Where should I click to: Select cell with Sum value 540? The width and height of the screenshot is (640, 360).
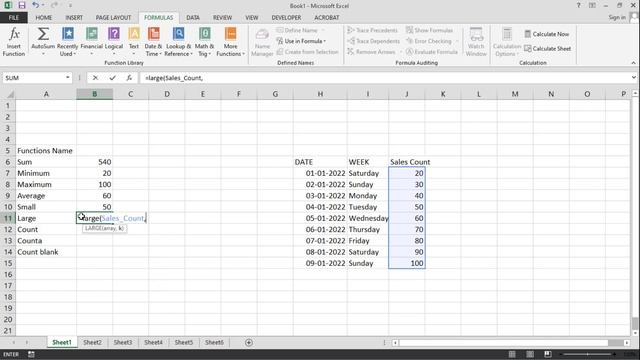coord(95,162)
